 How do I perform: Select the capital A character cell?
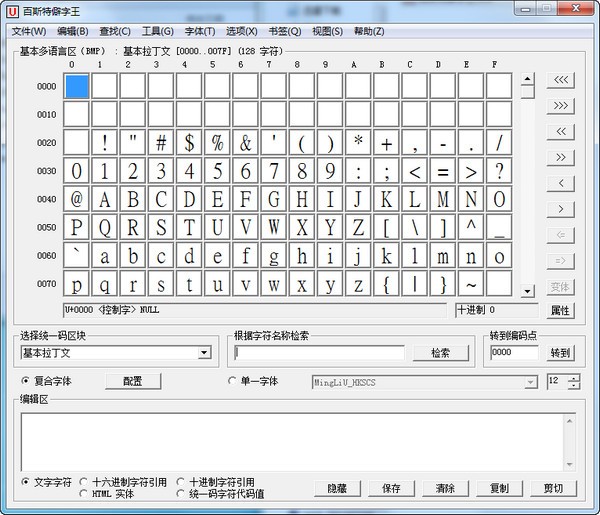(104, 199)
